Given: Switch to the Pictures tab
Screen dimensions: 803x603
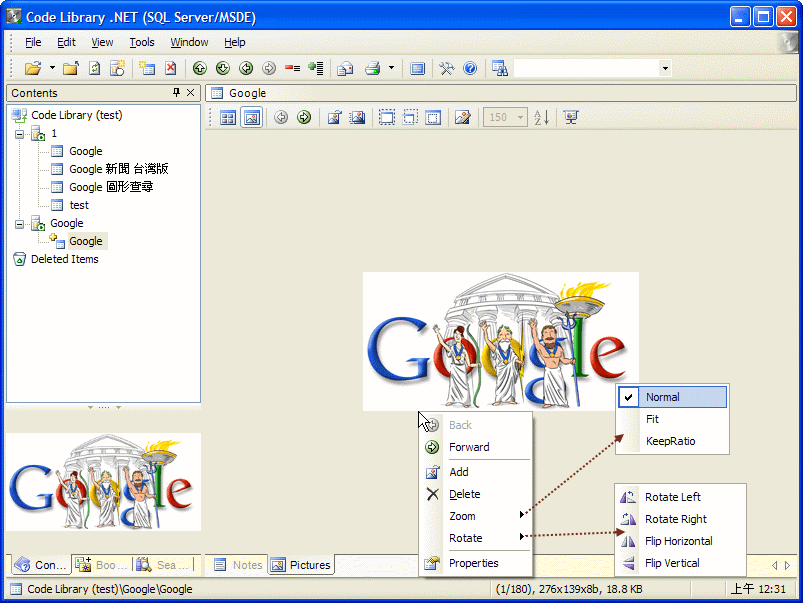Looking at the screenshot, I should [x=302, y=565].
